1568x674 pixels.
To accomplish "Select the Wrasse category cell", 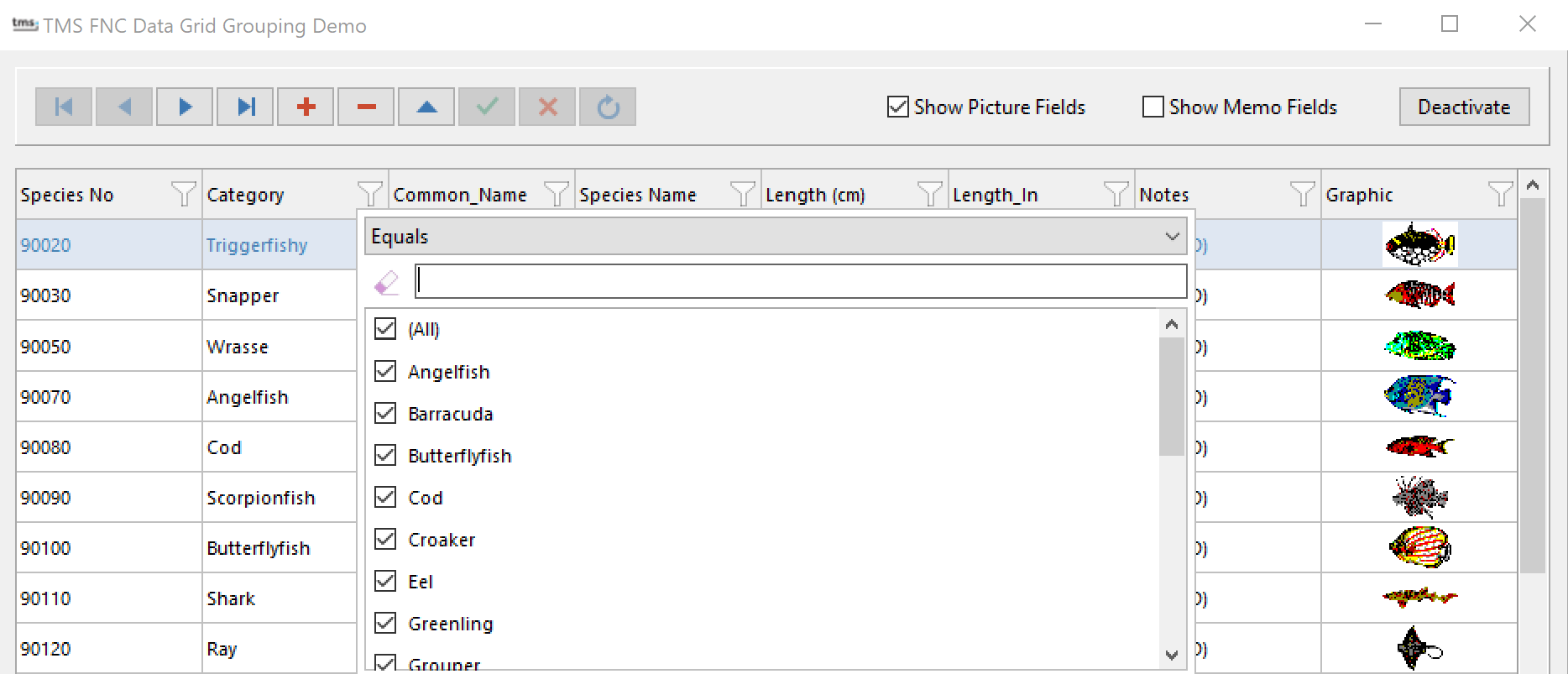I will [280, 347].
